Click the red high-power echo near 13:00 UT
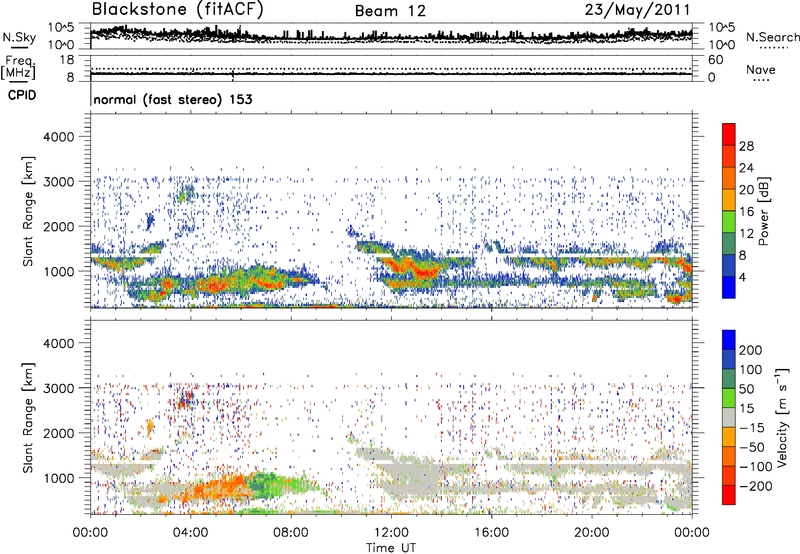This screenshot has height=554, width=800. coord(423,272)
